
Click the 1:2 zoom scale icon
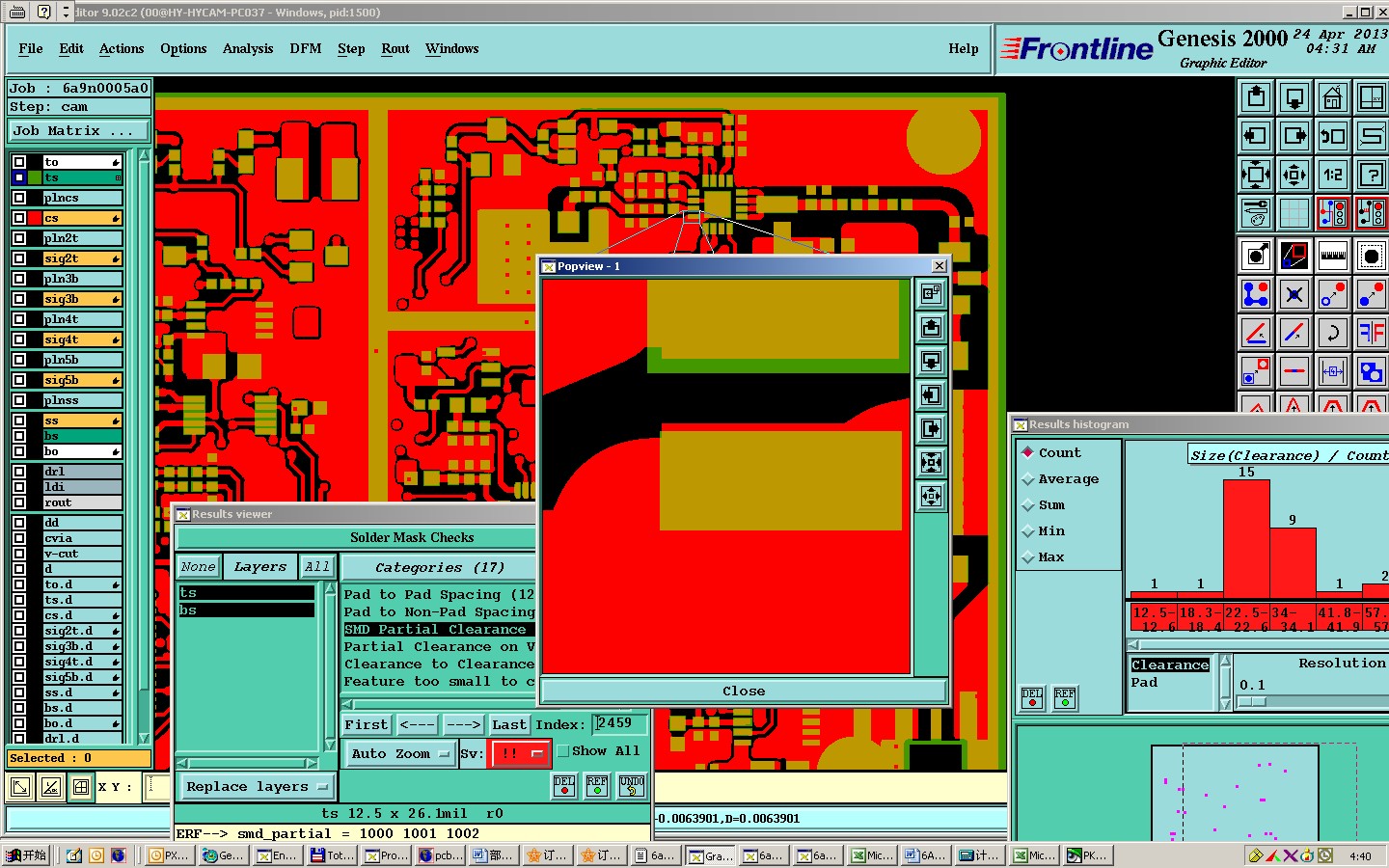pyautogui.click(x=1333, y=174)
